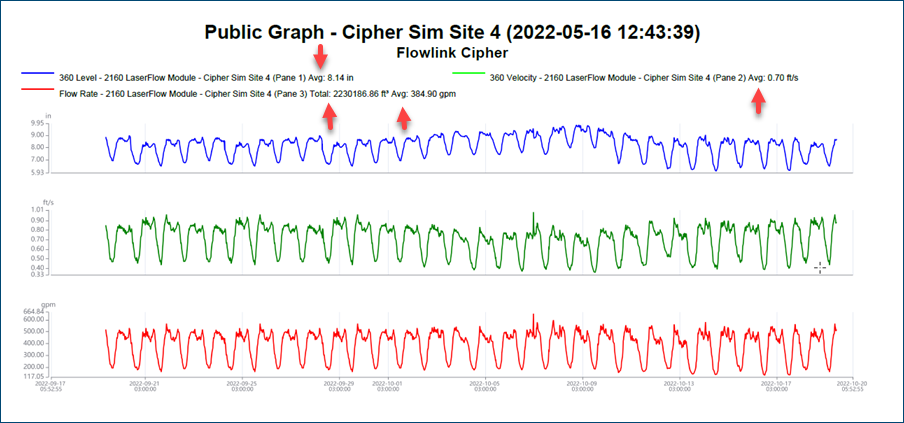This screenshot has height=423, width=904.
Task: Click the Public Graph title text
Action: tap(452, 32)
